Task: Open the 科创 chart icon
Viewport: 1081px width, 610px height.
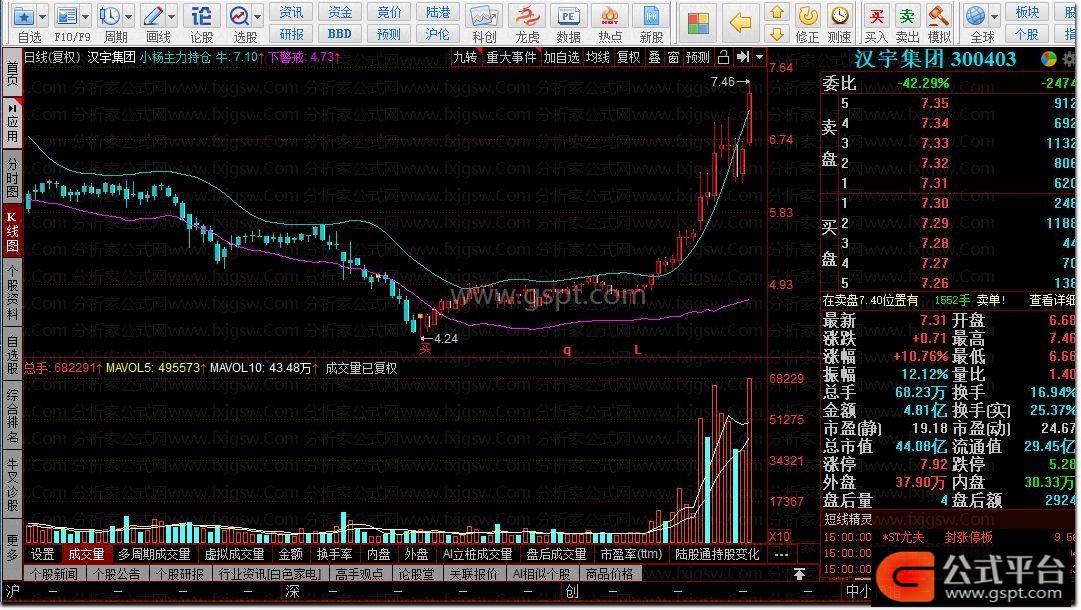Action: pyautogui.click(x=484, y=16)
